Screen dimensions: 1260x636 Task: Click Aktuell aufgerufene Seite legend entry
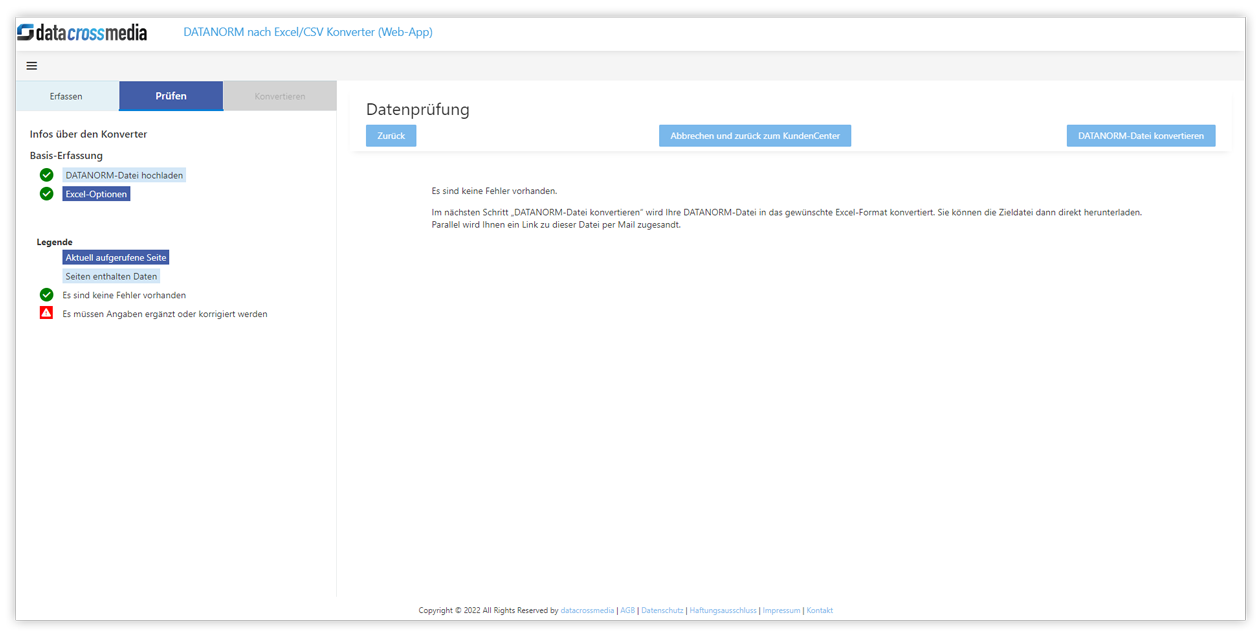[x=116, y=258]
